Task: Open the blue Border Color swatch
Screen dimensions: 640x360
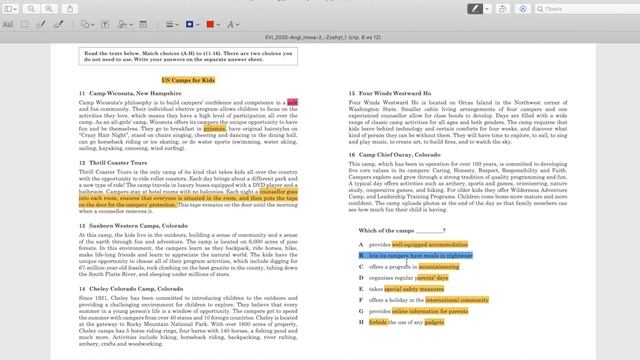Action: tap(192, 24)
